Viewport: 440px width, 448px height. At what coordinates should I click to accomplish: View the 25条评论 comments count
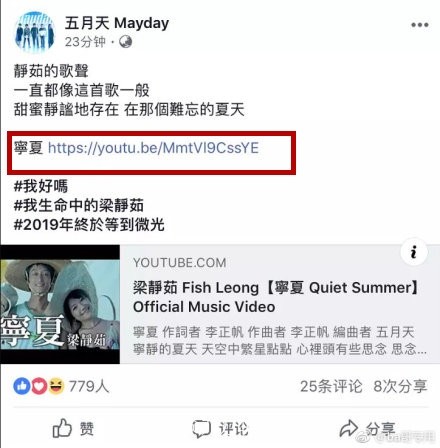[x=331, y=387]
